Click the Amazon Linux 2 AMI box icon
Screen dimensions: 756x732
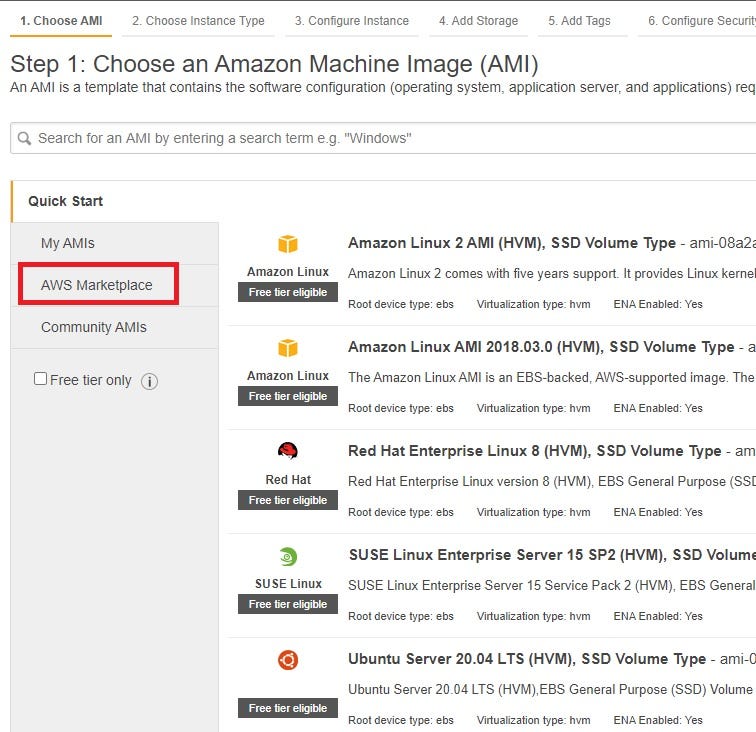(288, 244)
